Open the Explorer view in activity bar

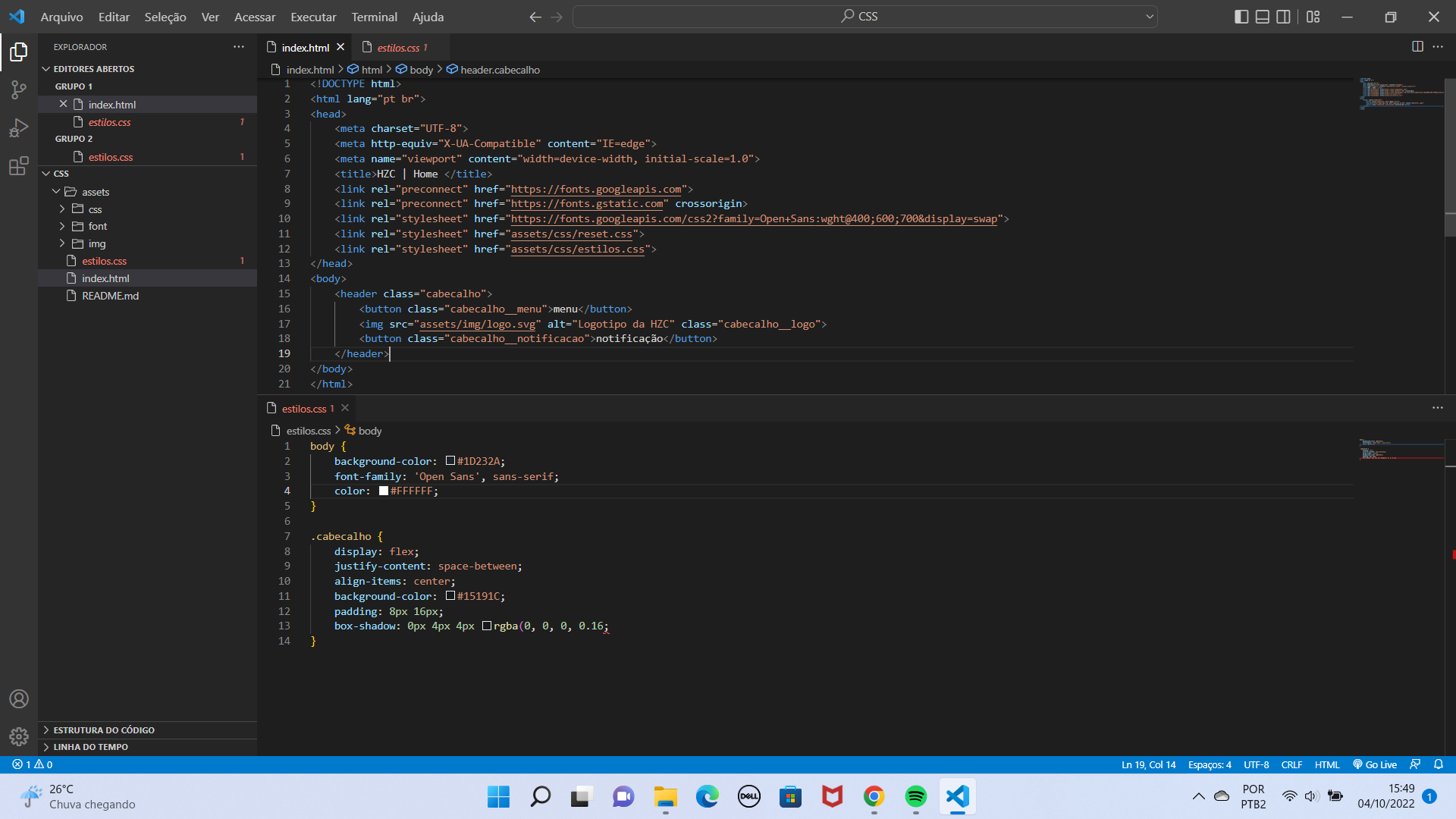coord(18,52)
